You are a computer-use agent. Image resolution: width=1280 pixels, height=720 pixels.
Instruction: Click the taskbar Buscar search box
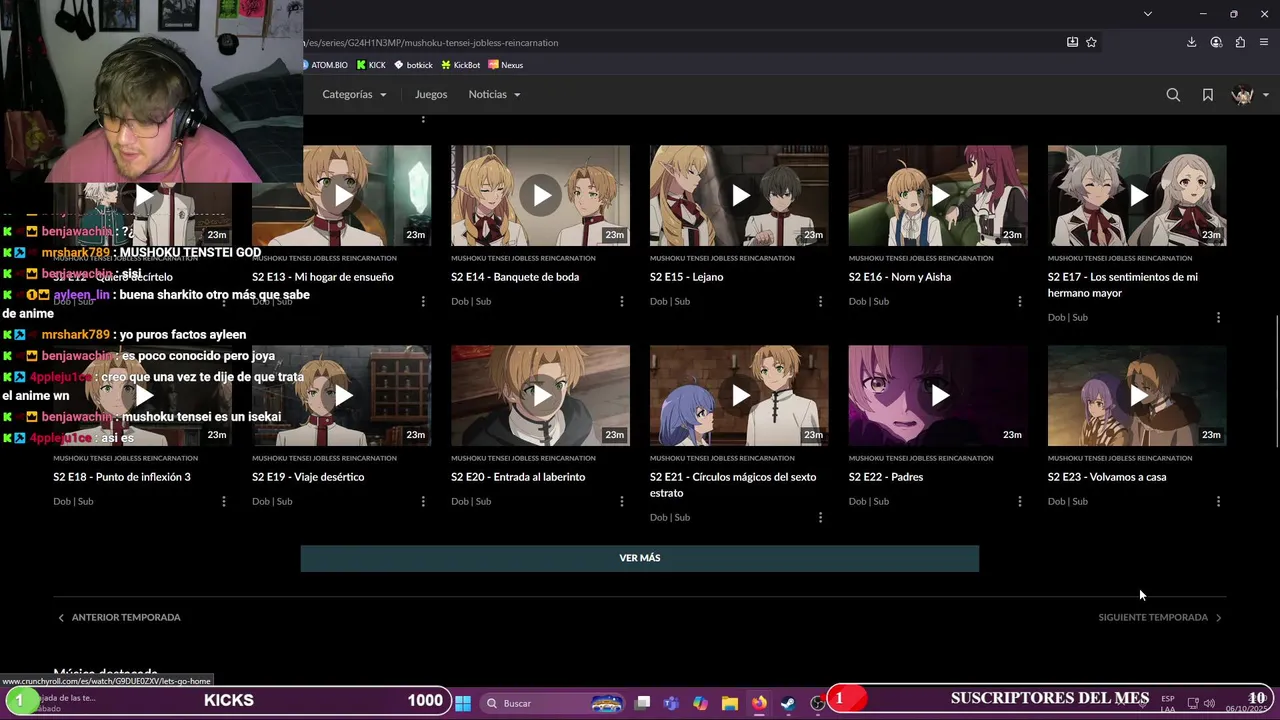click(552, 703)
